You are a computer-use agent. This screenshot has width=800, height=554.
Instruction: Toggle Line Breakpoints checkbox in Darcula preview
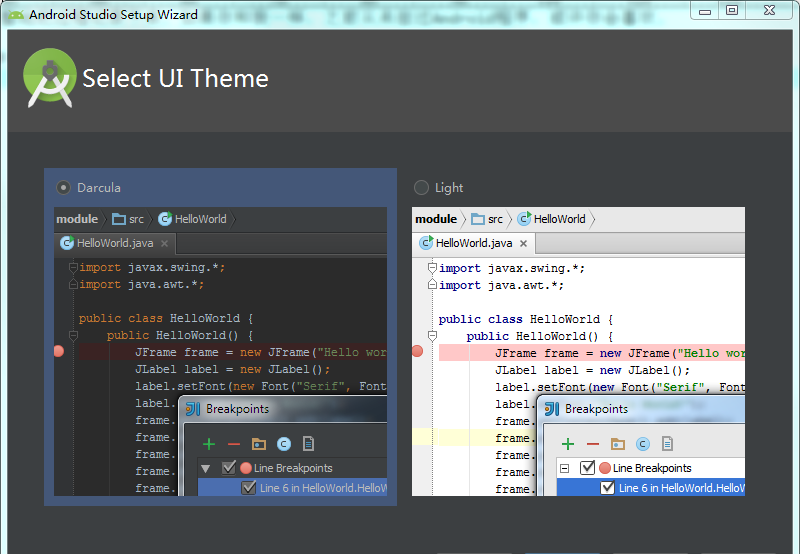point(228,468)
